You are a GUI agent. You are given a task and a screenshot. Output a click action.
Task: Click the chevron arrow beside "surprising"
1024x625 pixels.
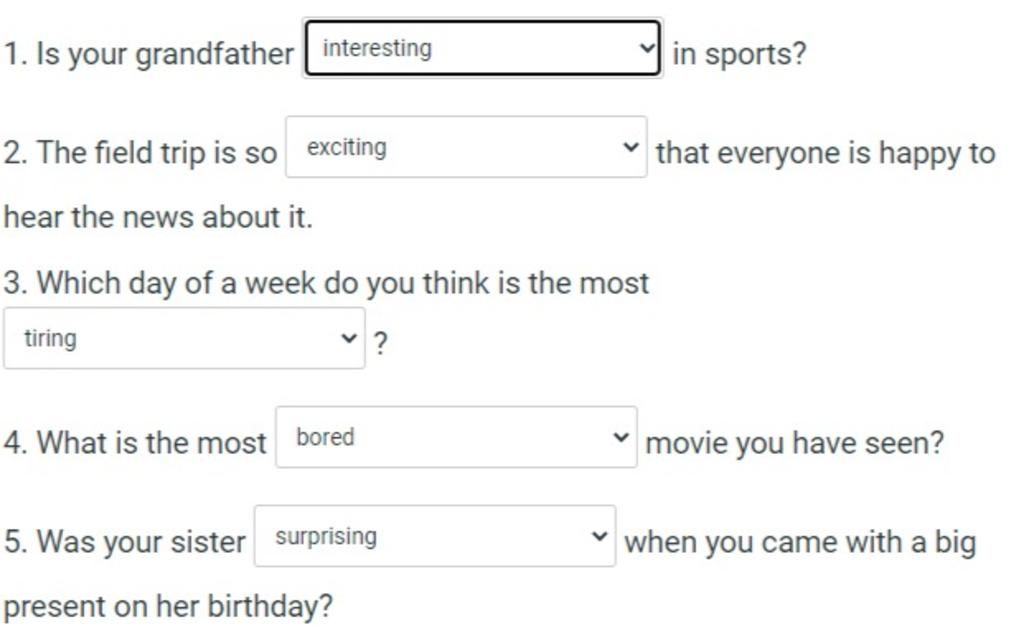coord(599,537)
